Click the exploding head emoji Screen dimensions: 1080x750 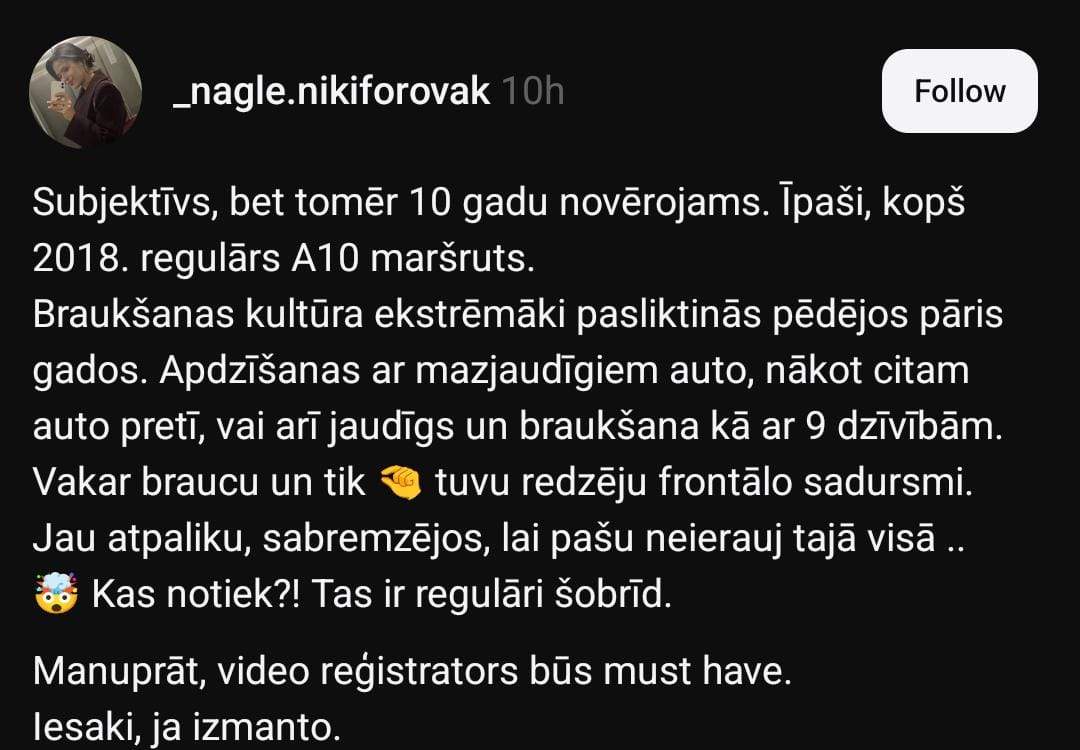click(56, 594)
